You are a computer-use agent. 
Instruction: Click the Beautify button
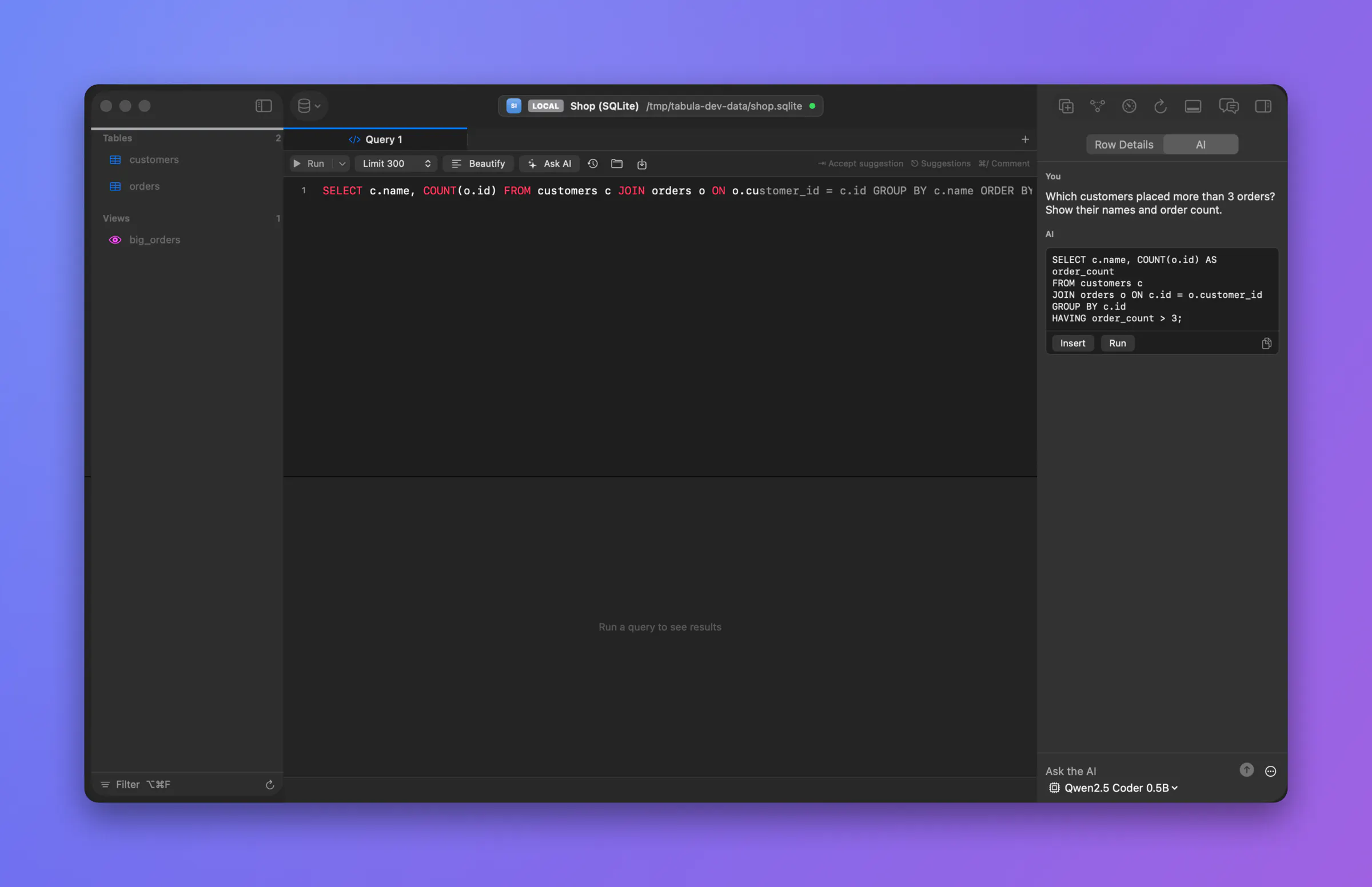pyautogui.click(x=478, y=163)
